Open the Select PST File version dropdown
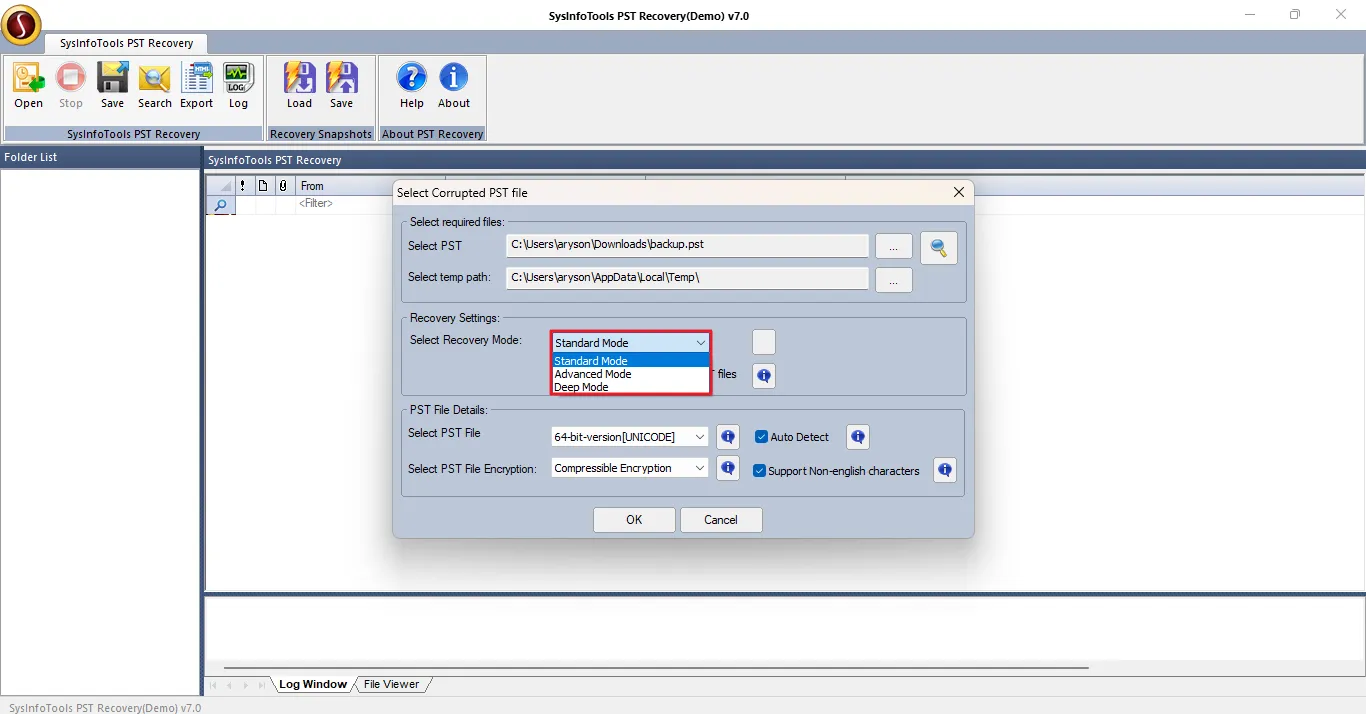The height and width of the screenshot is (714, 1366). (x=630, y=437)
